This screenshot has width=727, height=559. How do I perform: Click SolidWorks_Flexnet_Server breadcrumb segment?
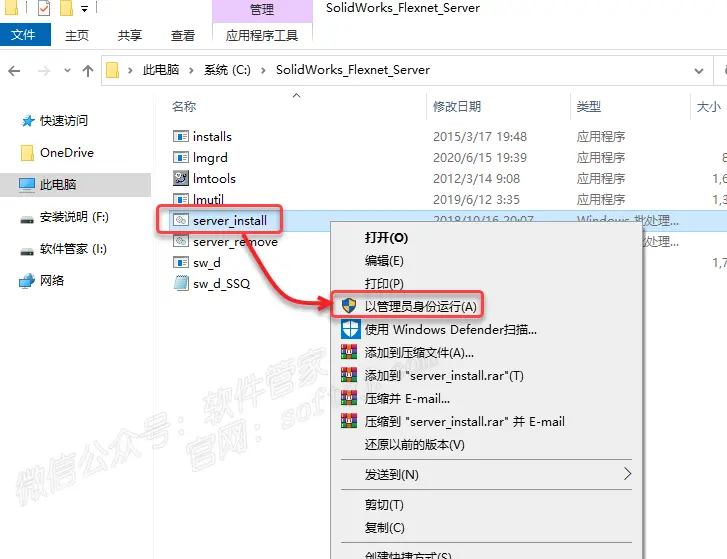pyautogui.click(x=353, y=70)
